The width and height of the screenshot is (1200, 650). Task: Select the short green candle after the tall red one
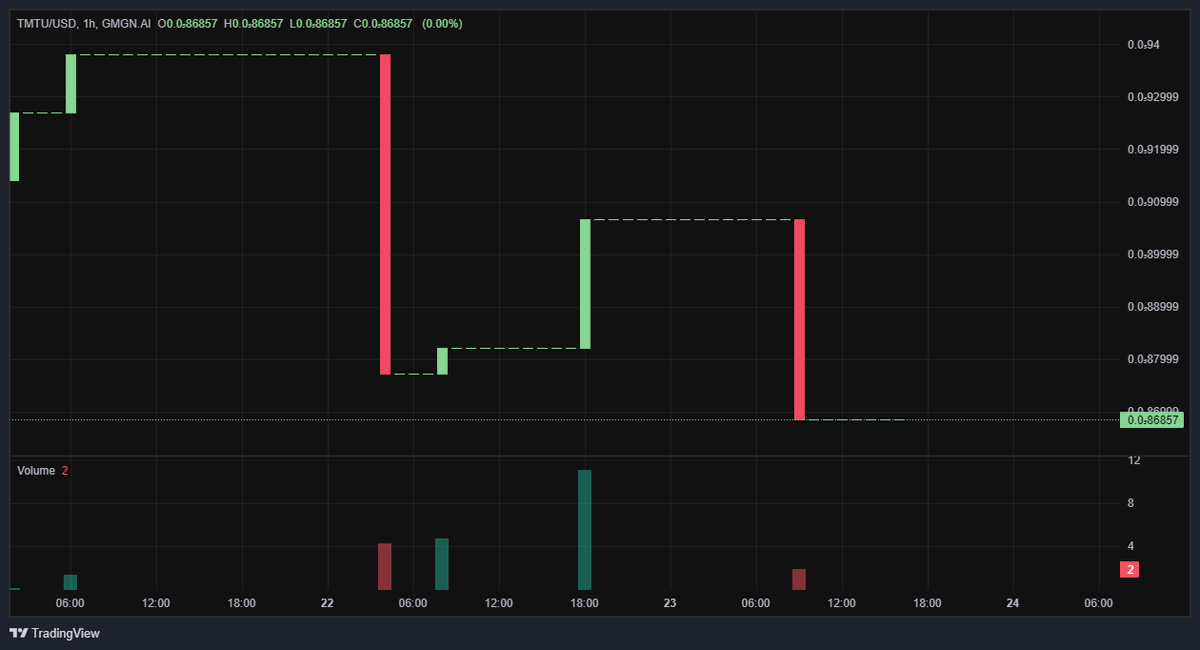[x=442, y=362]
